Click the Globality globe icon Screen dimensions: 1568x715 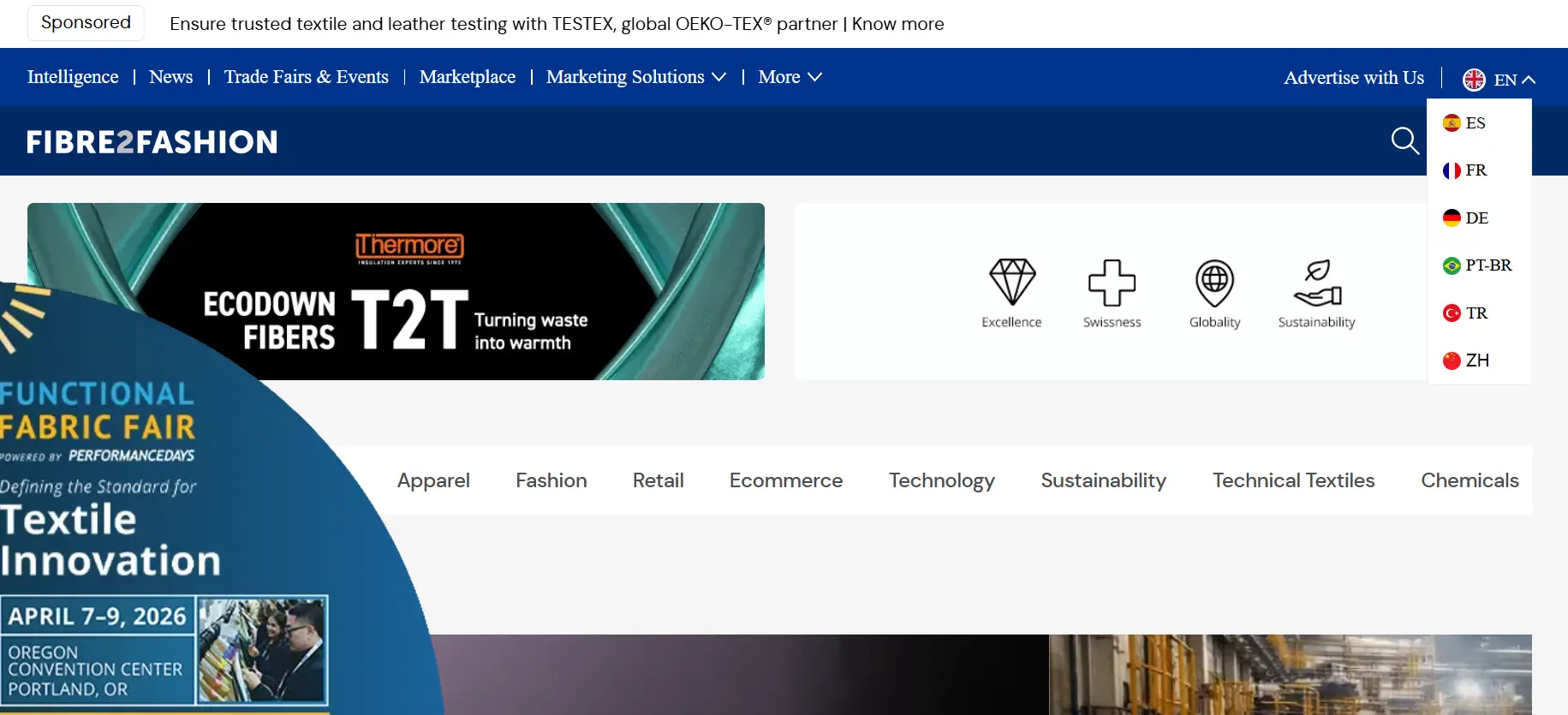click(1214, 283)
